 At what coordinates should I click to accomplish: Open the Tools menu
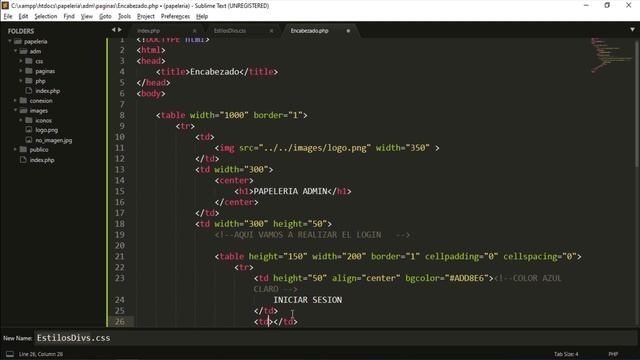pos(124,16)
